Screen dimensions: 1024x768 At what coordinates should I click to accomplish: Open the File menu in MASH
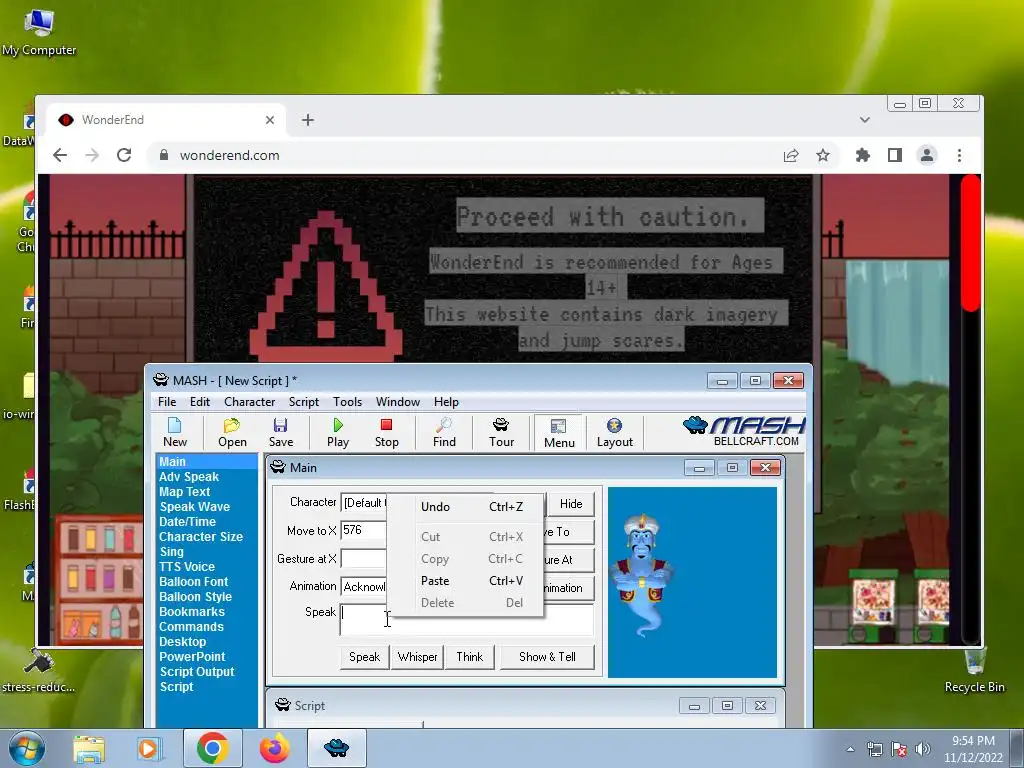(167, 402)
